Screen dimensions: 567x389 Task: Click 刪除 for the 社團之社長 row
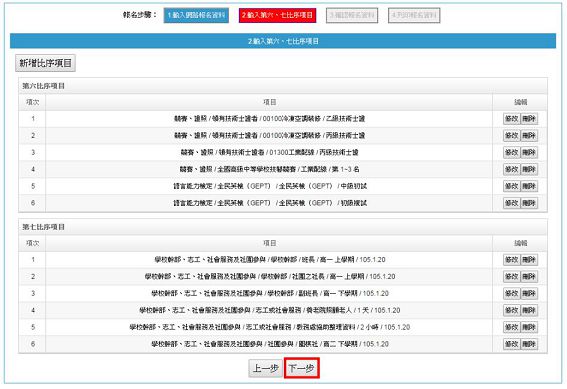click(x=529, y=277)
